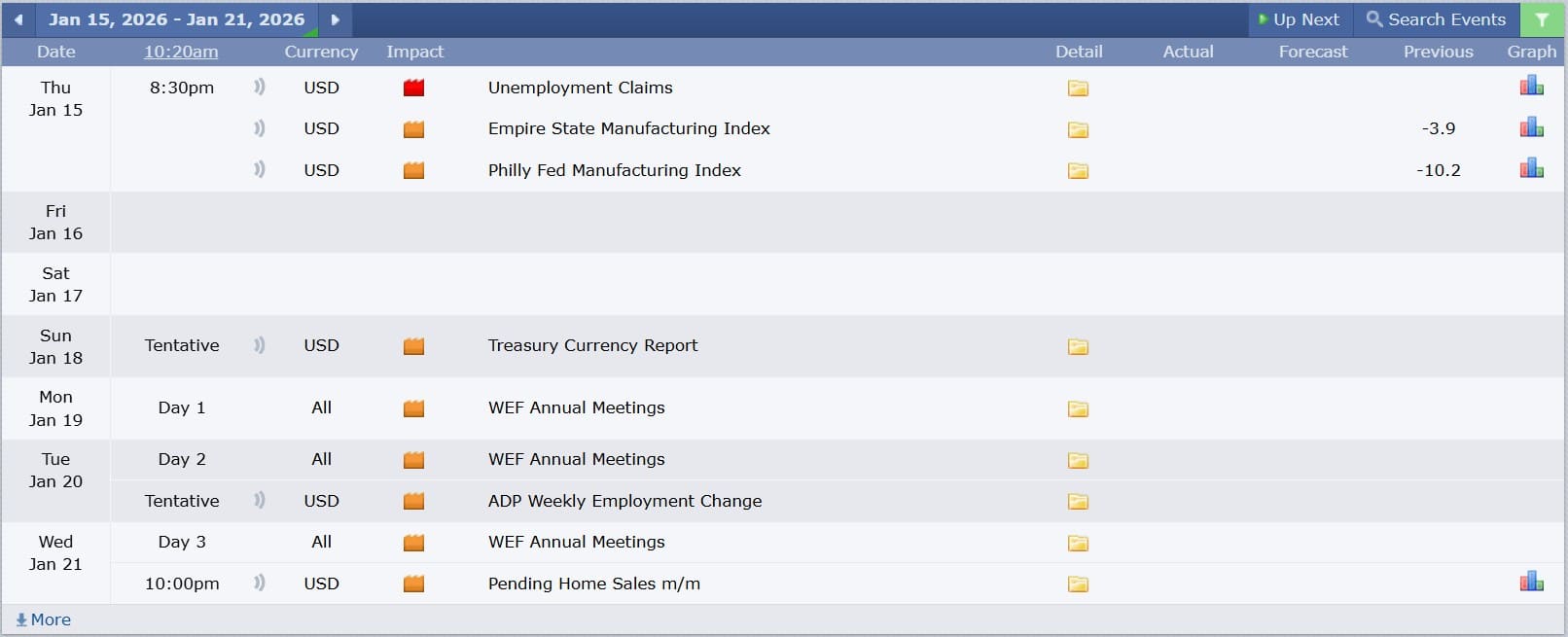Click Mon Jan 19 date cell
The image size is (1568, 637).
[55, 408]
